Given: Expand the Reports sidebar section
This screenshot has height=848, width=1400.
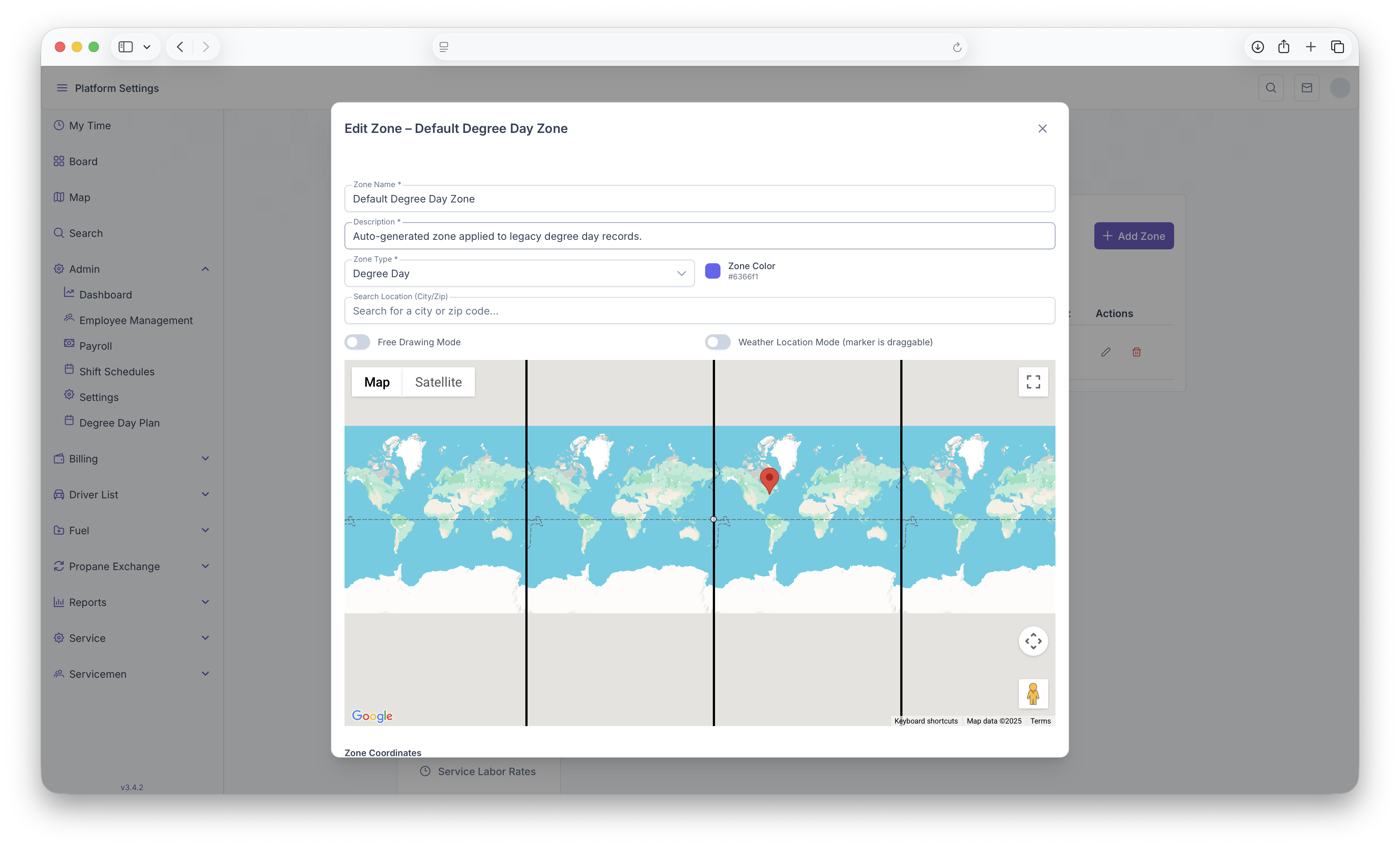Looking at the screenshot, I should tap(205, 602).
